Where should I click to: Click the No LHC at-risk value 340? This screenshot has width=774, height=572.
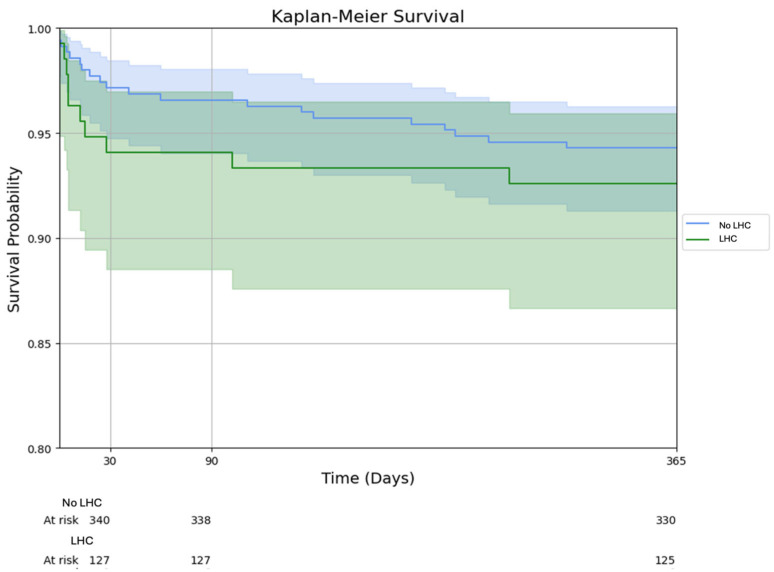pos(99,520)
